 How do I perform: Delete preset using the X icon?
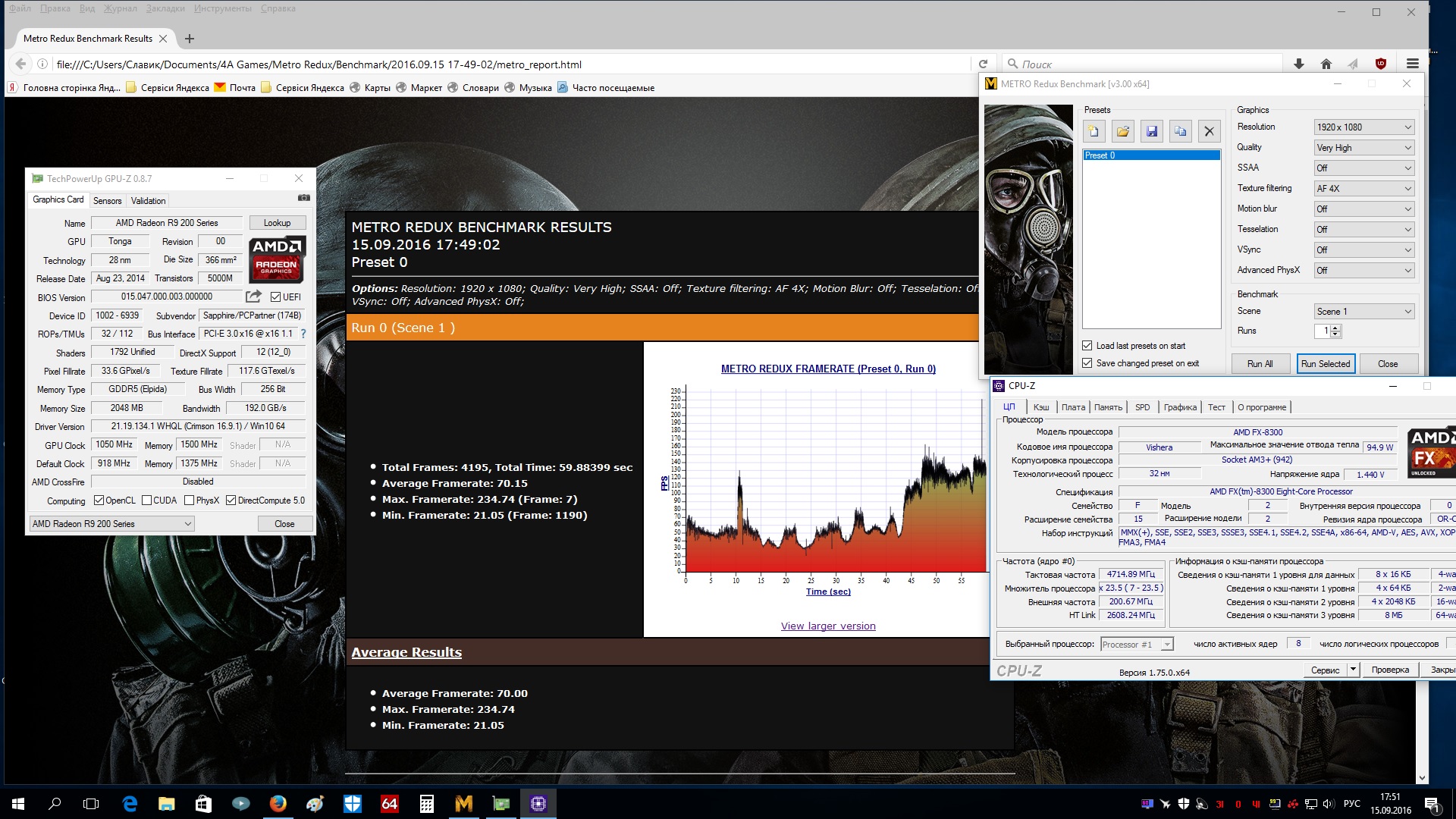1209,131
